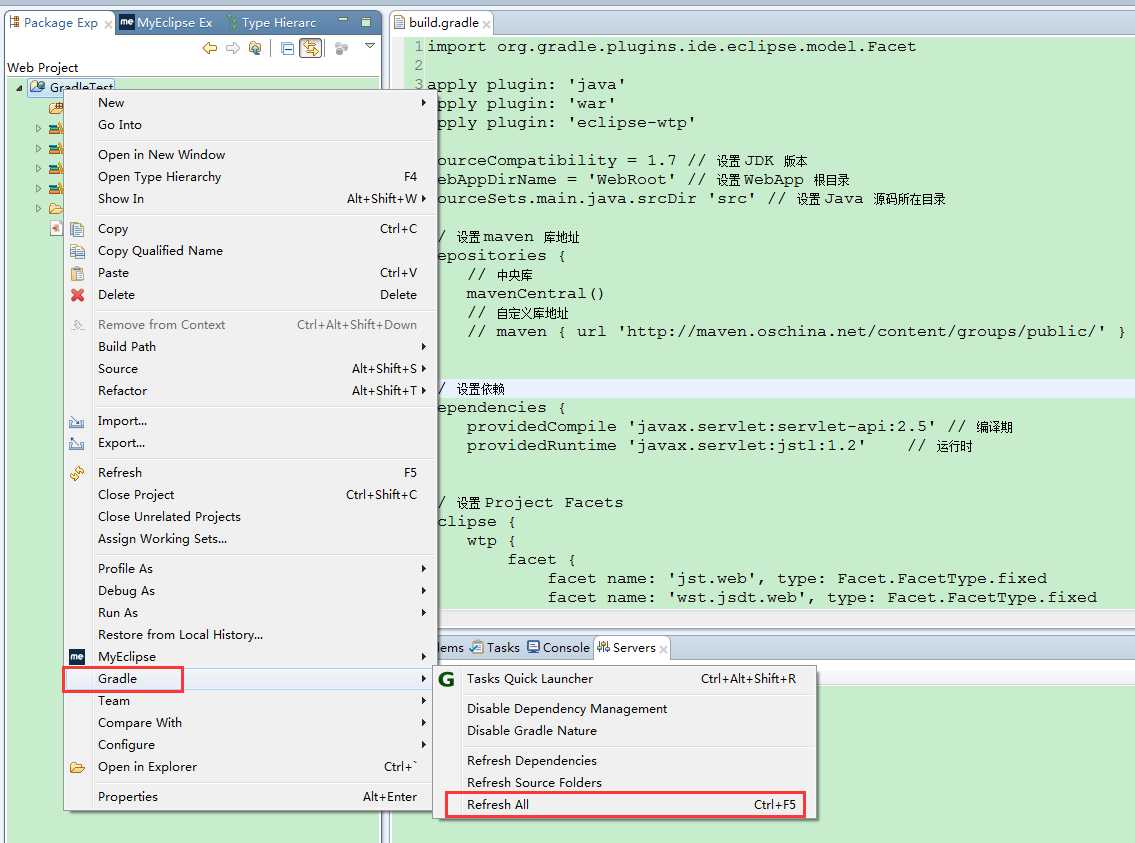This screenshot has width=1135, height=843.
Task: Select Close Project
Action: click(x=250, y=495)
